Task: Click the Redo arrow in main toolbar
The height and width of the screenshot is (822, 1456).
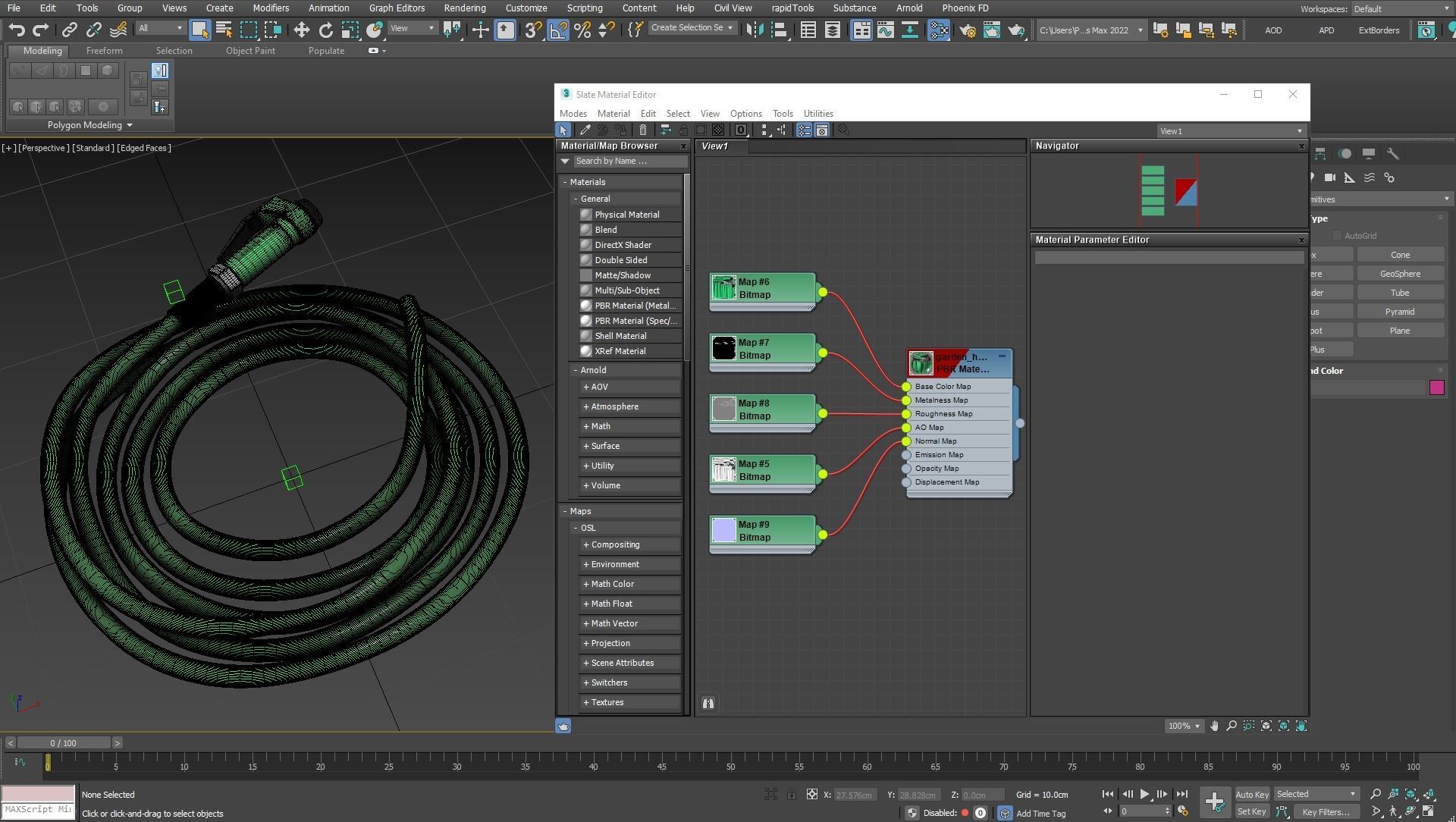Action: (x=41, y=30)
